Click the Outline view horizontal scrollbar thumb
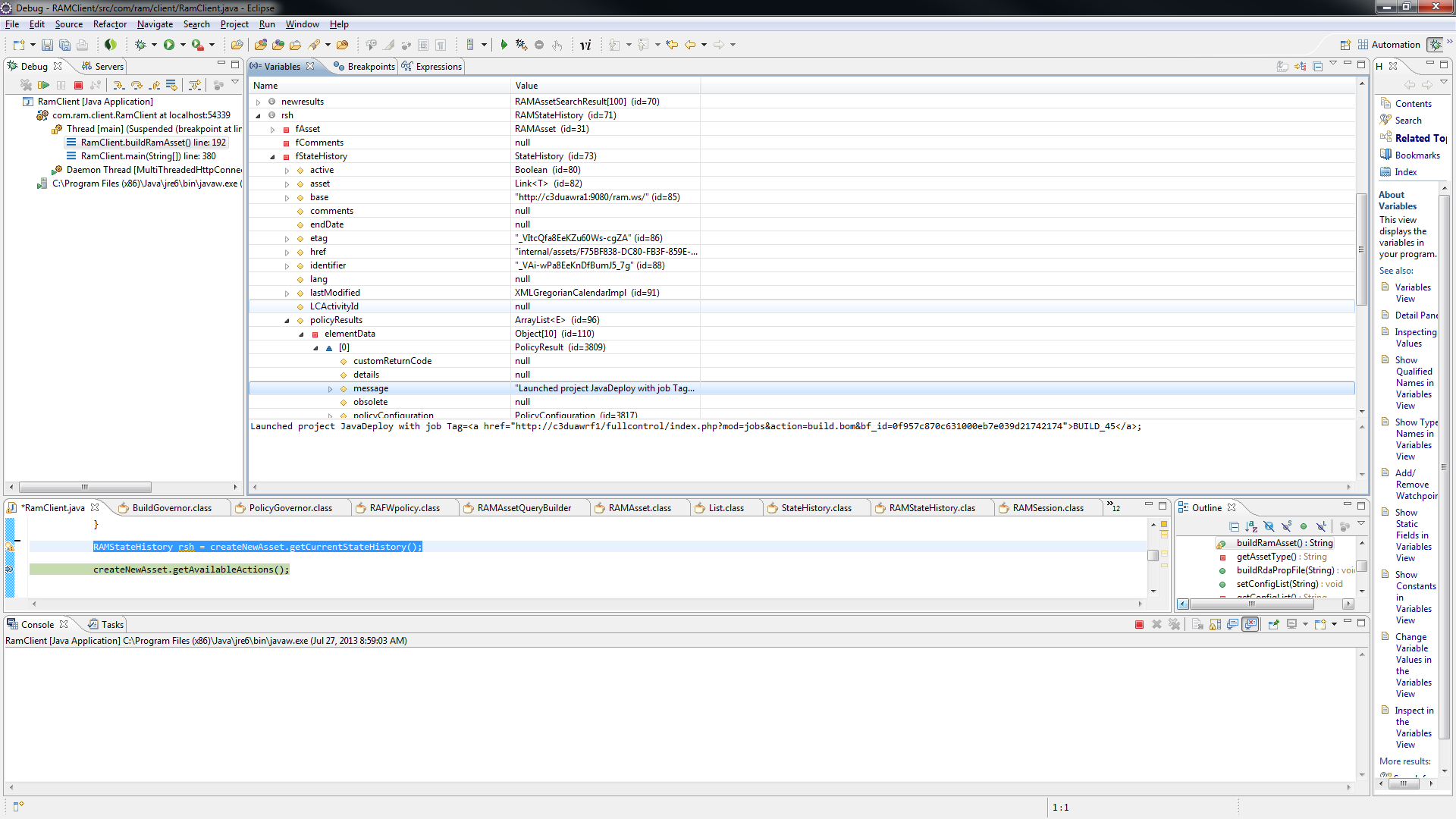Viewport: 1456px width, 819px height. (x=1252, y=604)
